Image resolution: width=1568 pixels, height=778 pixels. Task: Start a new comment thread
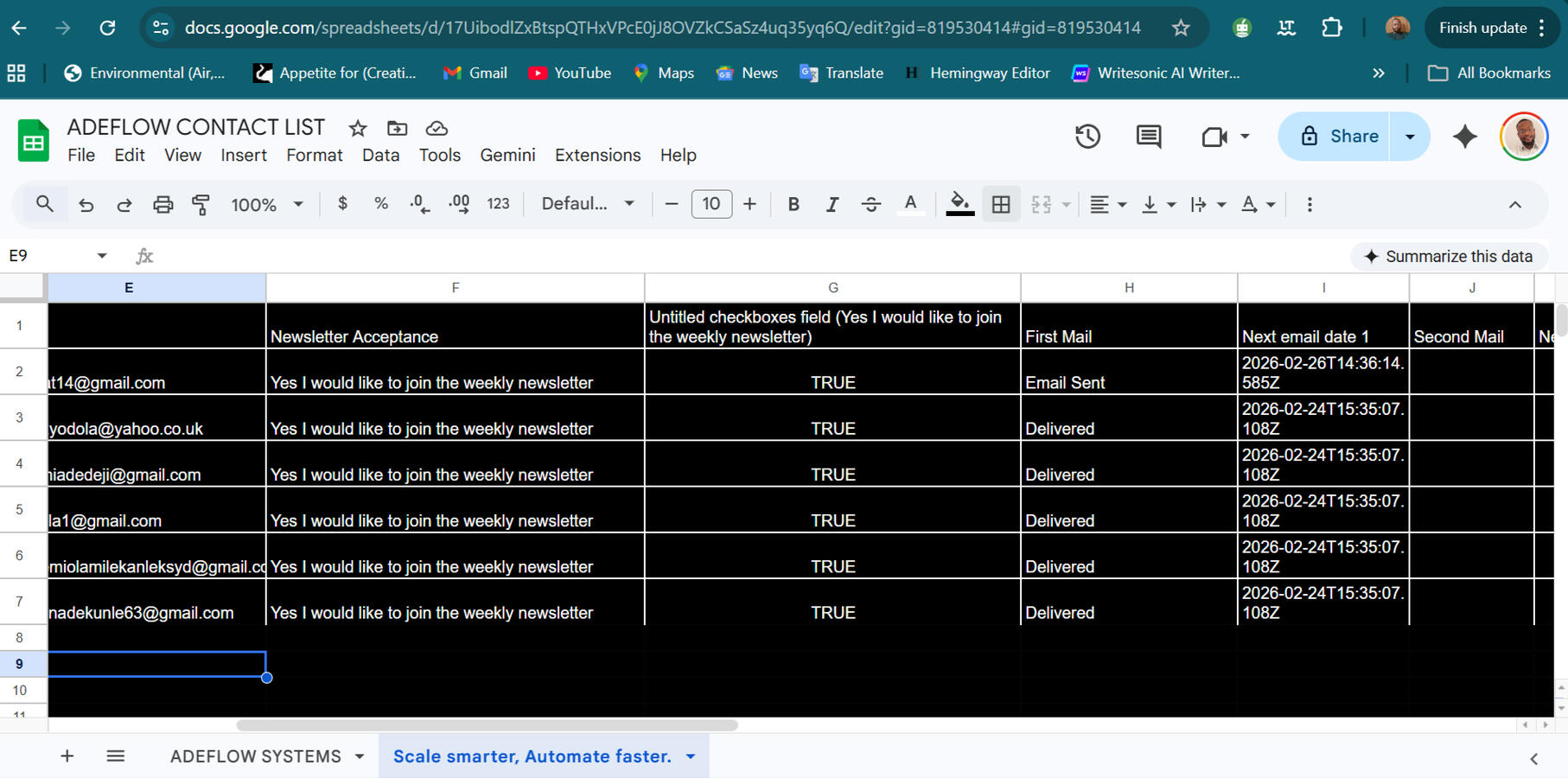pyautogui.click(x=1147, y=136)
